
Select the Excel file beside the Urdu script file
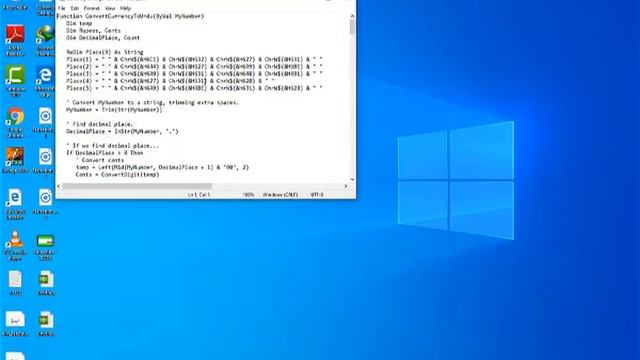(45, 323)
